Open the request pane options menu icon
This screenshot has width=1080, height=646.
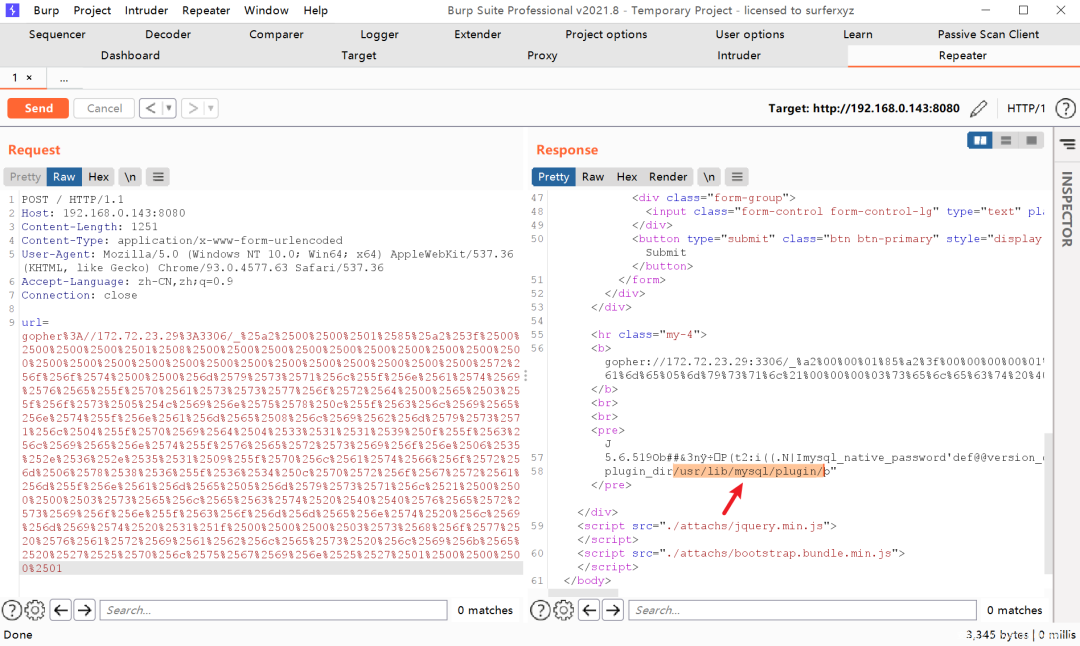click(x=158, y=177)
